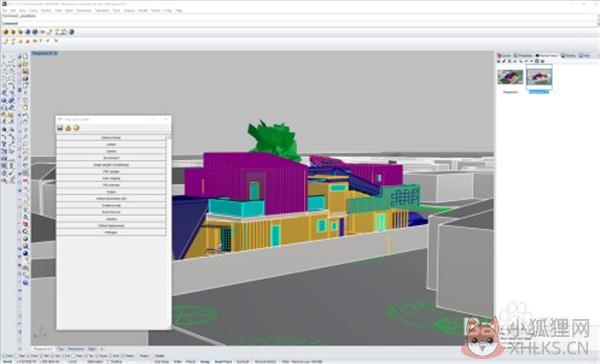This screenshot has width=600, height=364.
Task: Switch to the Display panel tab
Action: (x=568, y=55)
